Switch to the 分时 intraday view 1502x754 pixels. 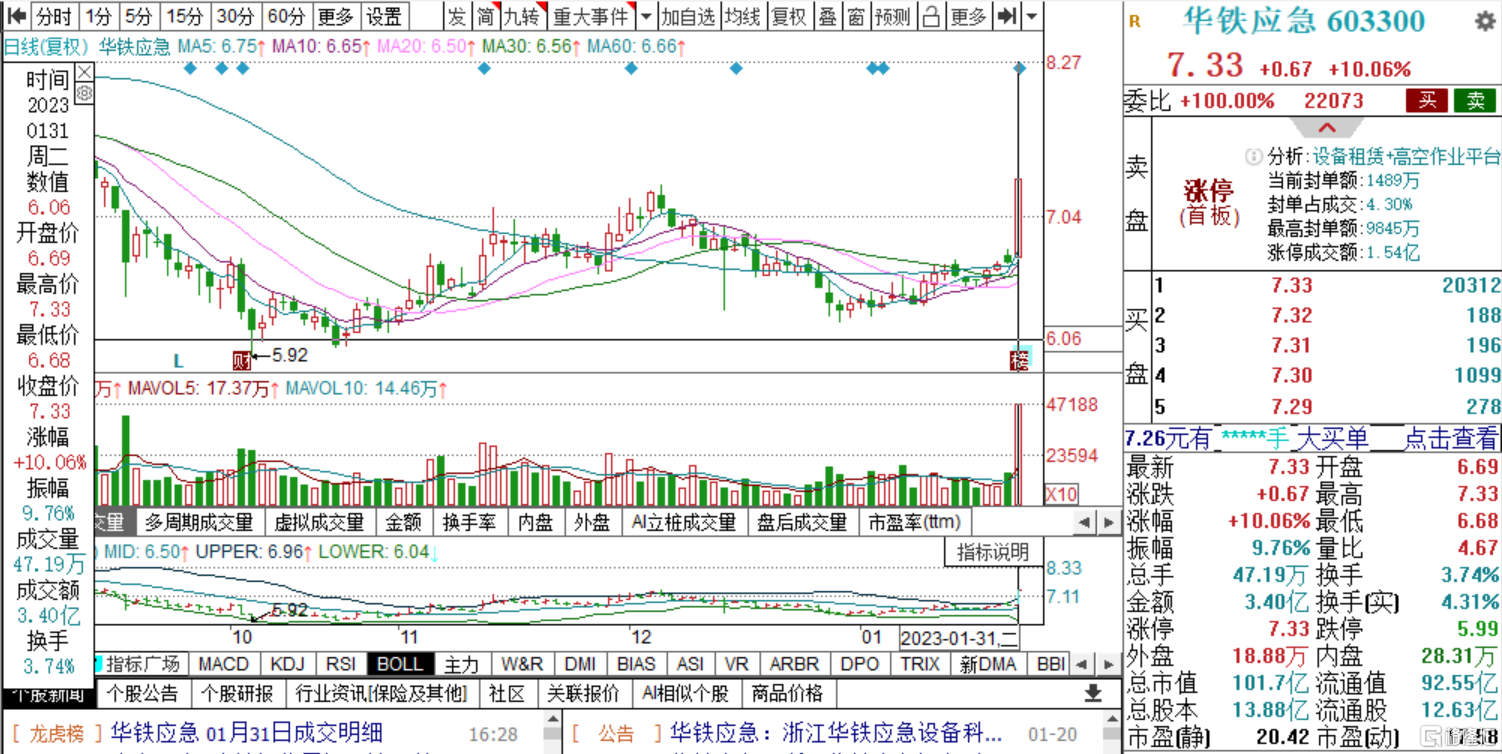pyautogui.click(x=55, y=16)
